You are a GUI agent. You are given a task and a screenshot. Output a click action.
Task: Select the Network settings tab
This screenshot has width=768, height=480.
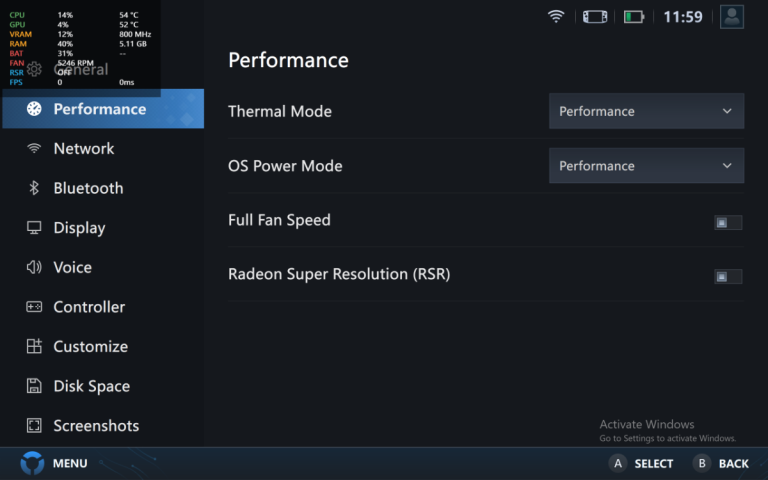tap(84, 148)
